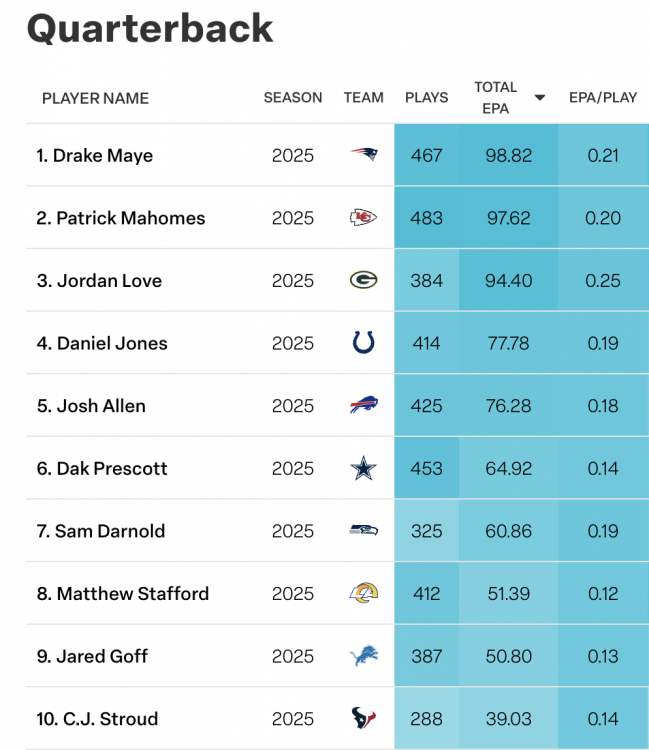Image resolution: width=649 pixels, height=750 pixels.
Task: Click the Houston Texans logo
Action: pyautogui.click(x=364, y=718)
